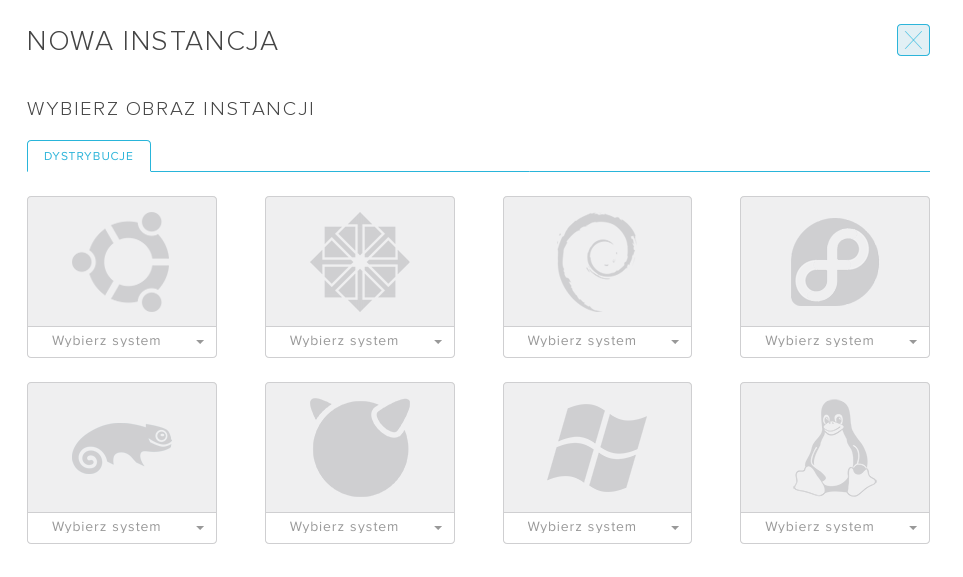Screen dimensions: 963x577
Task: Expand the FreeBSD 'Wybierz system' dropdown
Action: (360, 528)
